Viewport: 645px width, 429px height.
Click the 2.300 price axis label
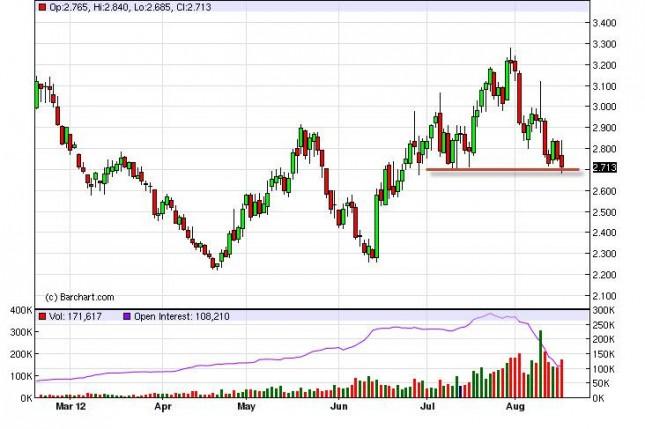click(x=604, y=253)
